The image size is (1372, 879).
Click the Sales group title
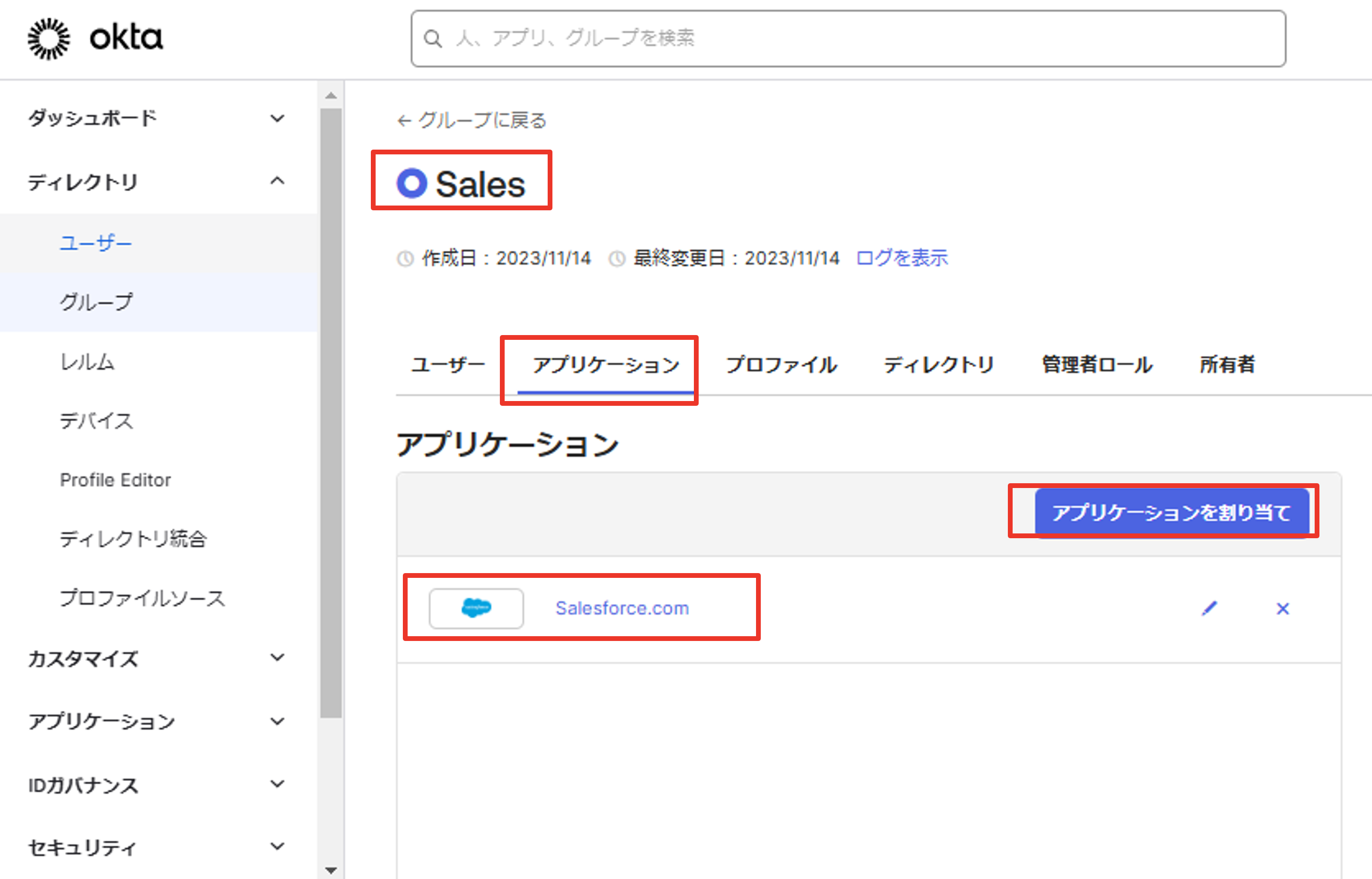click(x=481, y=184)
